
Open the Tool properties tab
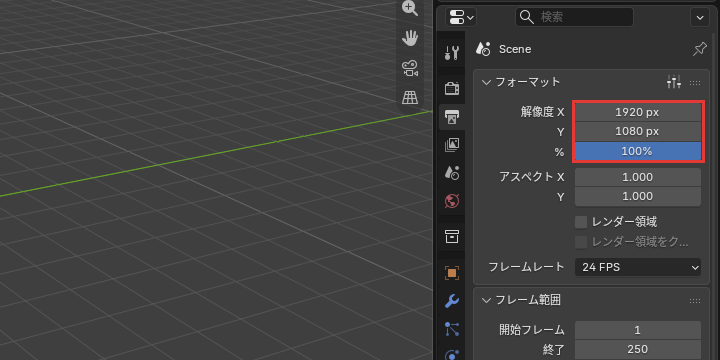pos(452,53)
